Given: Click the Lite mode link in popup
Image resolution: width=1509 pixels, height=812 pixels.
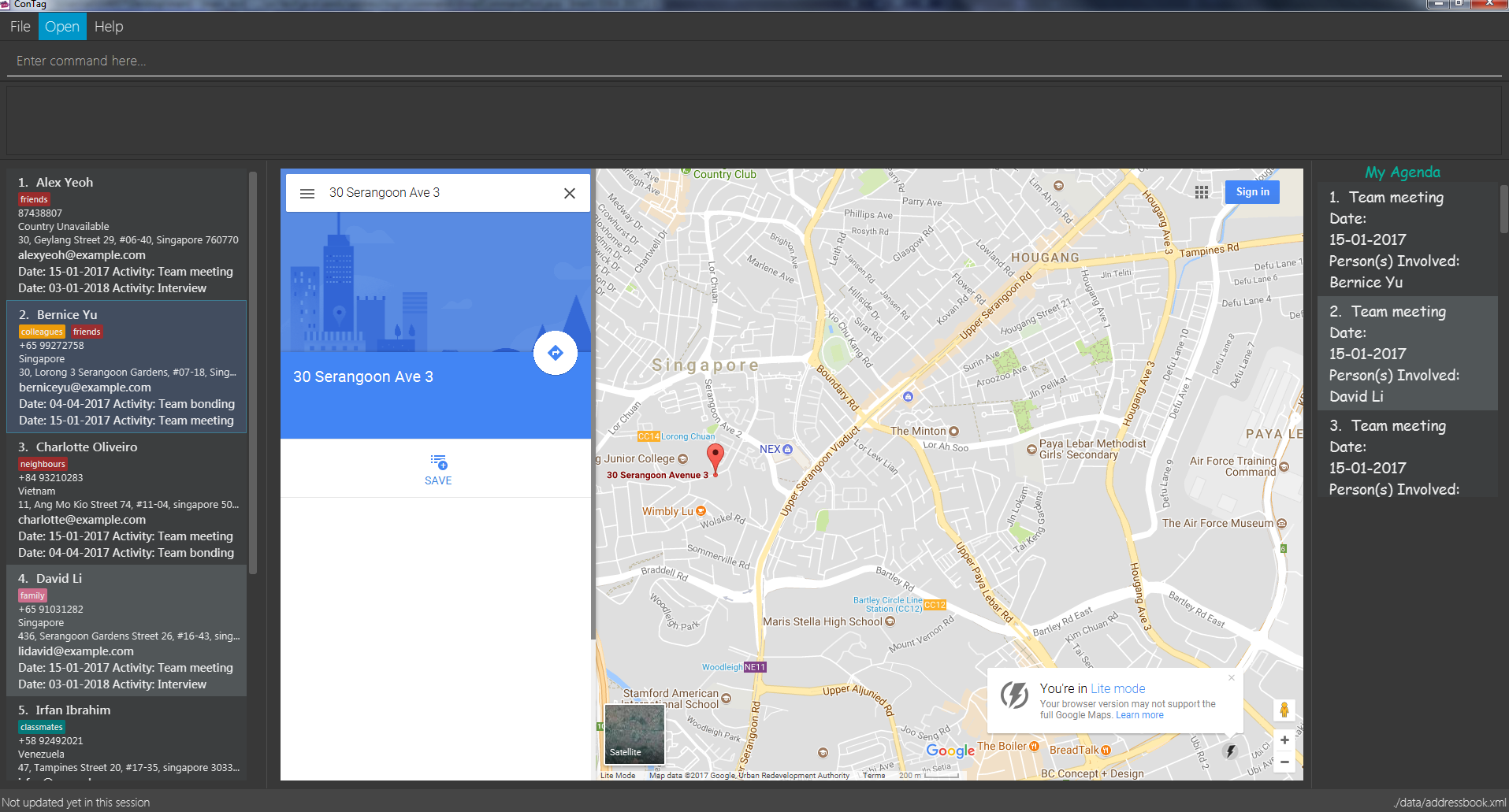Looking at the screenshot, I should (x=1118, y=688).
